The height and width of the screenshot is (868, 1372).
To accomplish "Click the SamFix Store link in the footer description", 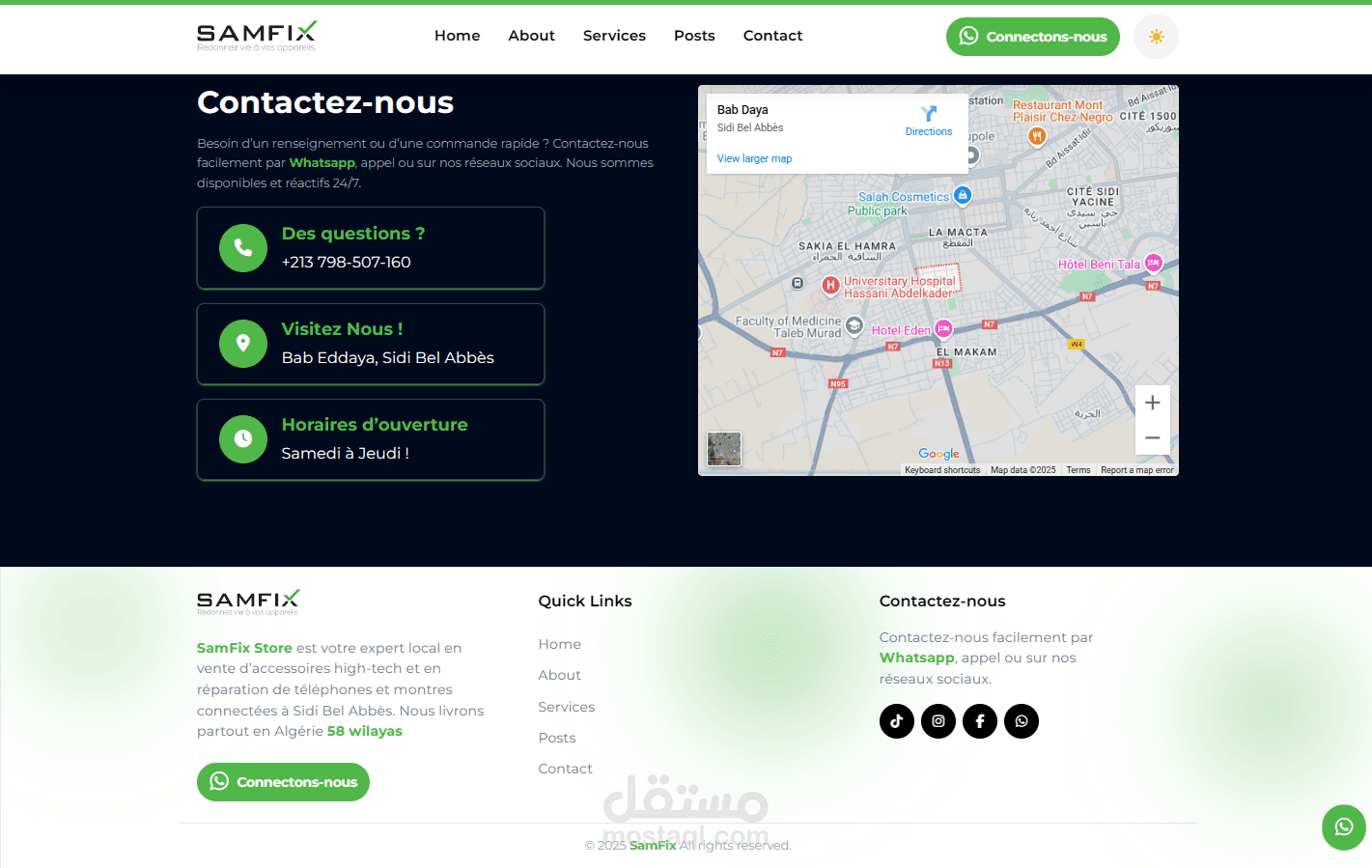I will point(244,648).
